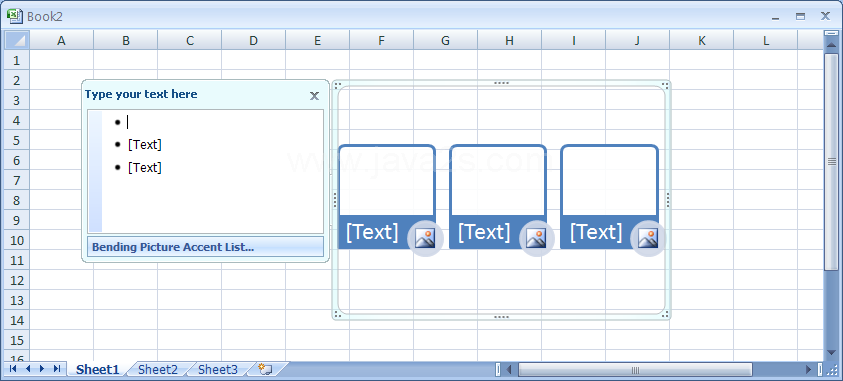Viewport: 843px width, 381px height.
Task: Select the second [Text] bullet in pane
Action: coord(145,145)
